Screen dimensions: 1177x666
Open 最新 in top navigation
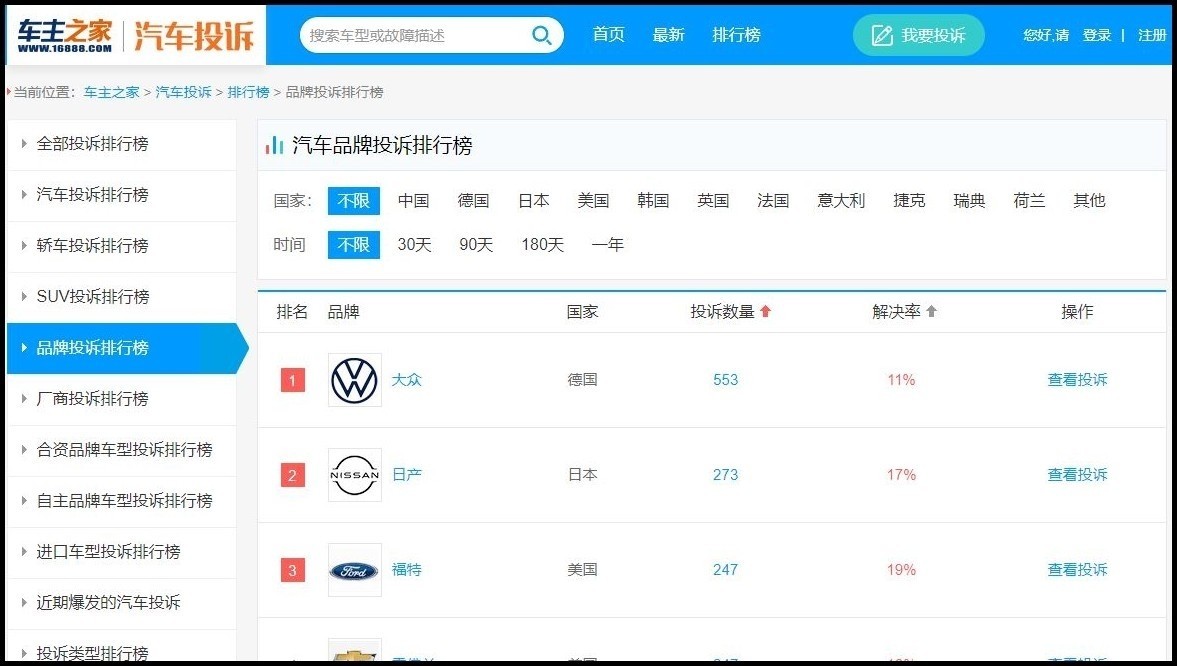(x=668, y=35)
